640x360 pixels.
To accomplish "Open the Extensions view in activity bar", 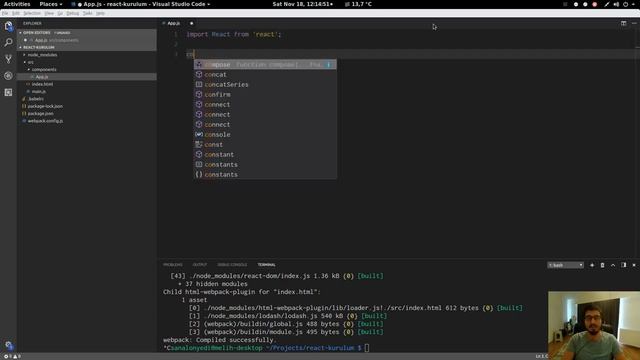I will point(8,93).
